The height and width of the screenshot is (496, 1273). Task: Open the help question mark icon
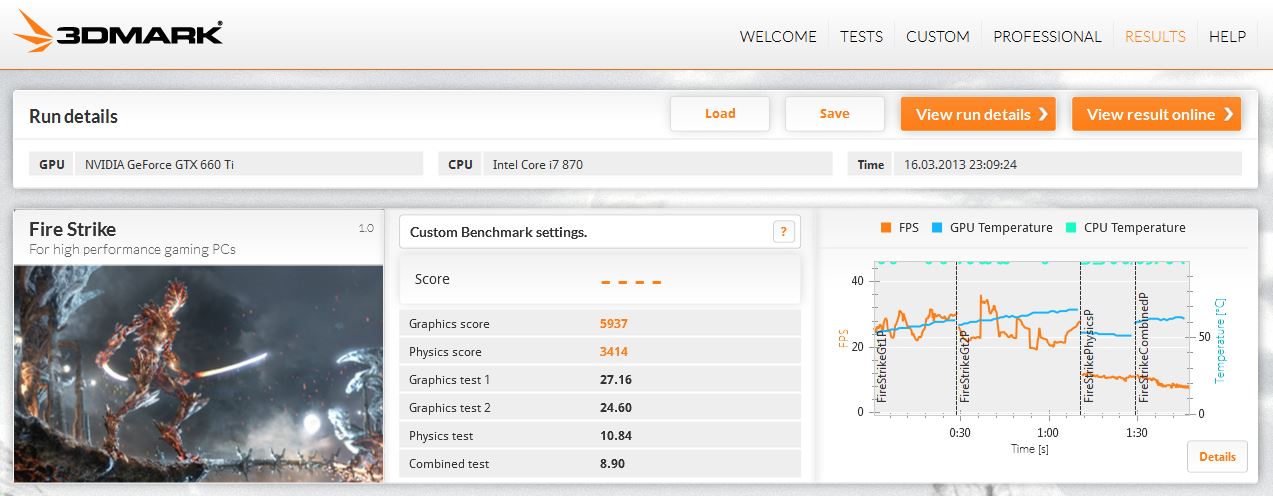(x=784, y=232)
